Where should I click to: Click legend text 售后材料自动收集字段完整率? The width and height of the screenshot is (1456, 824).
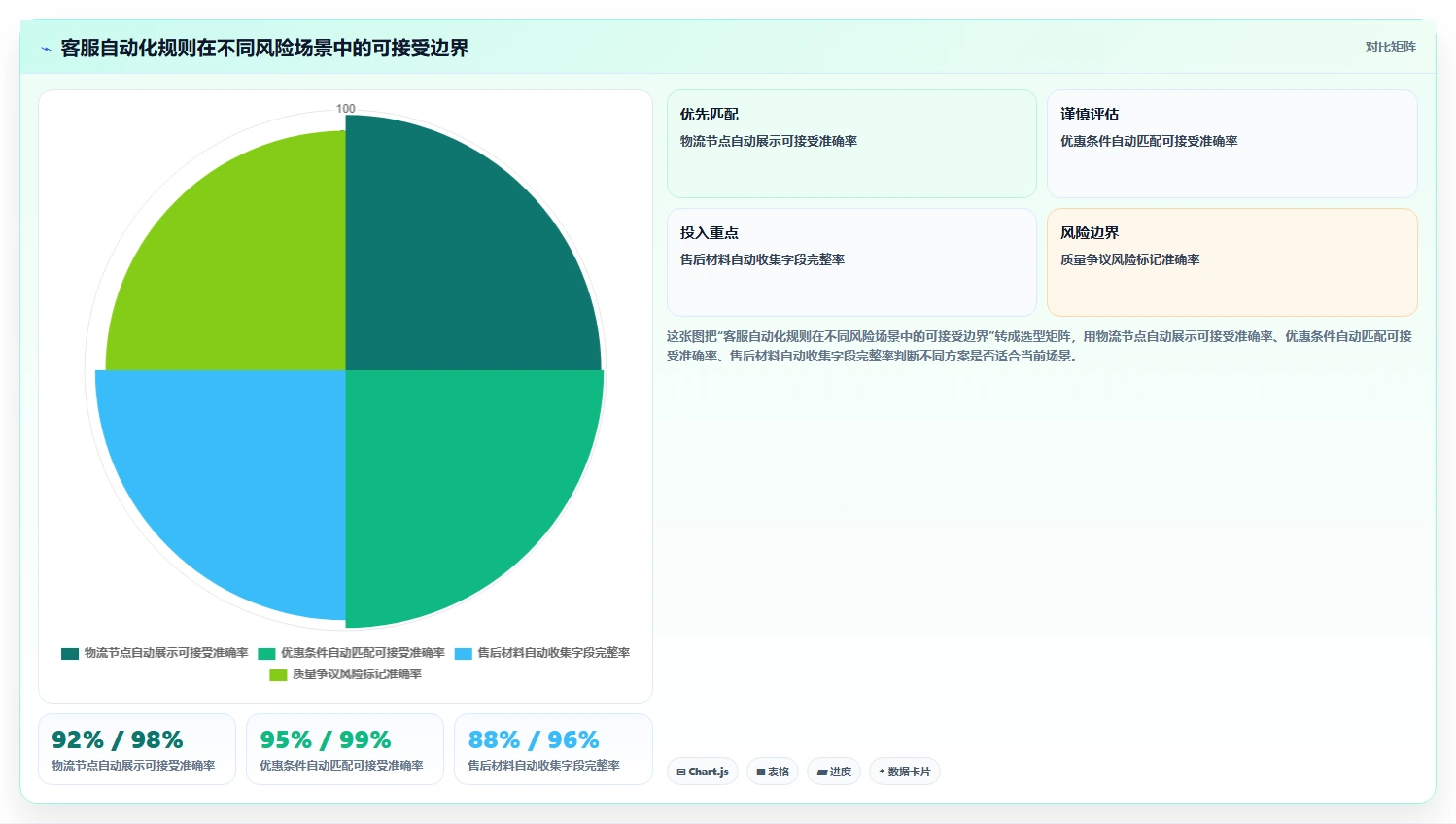click(x=553, y=653)
